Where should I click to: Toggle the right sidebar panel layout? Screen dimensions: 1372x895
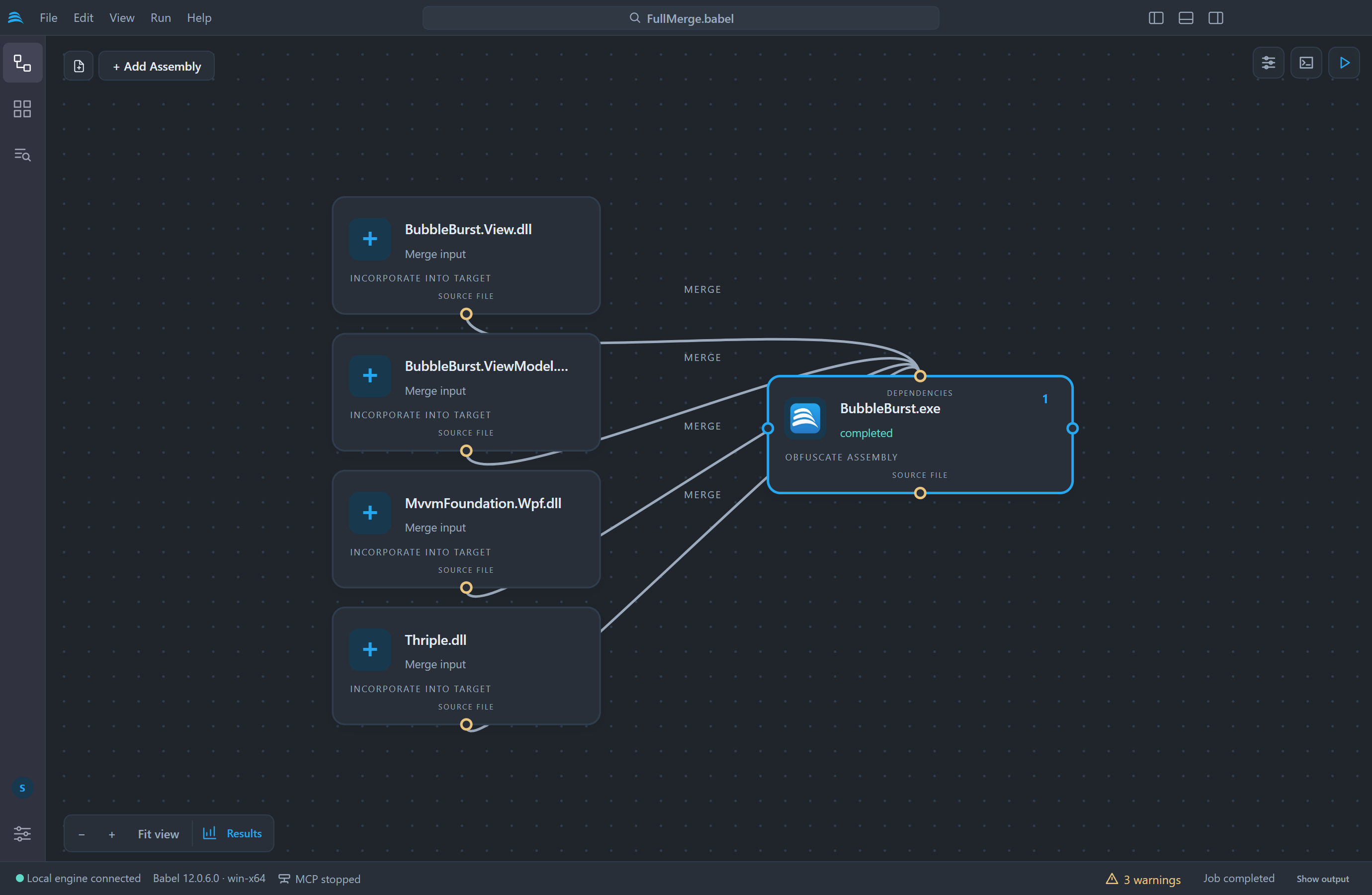(1216, 18)
